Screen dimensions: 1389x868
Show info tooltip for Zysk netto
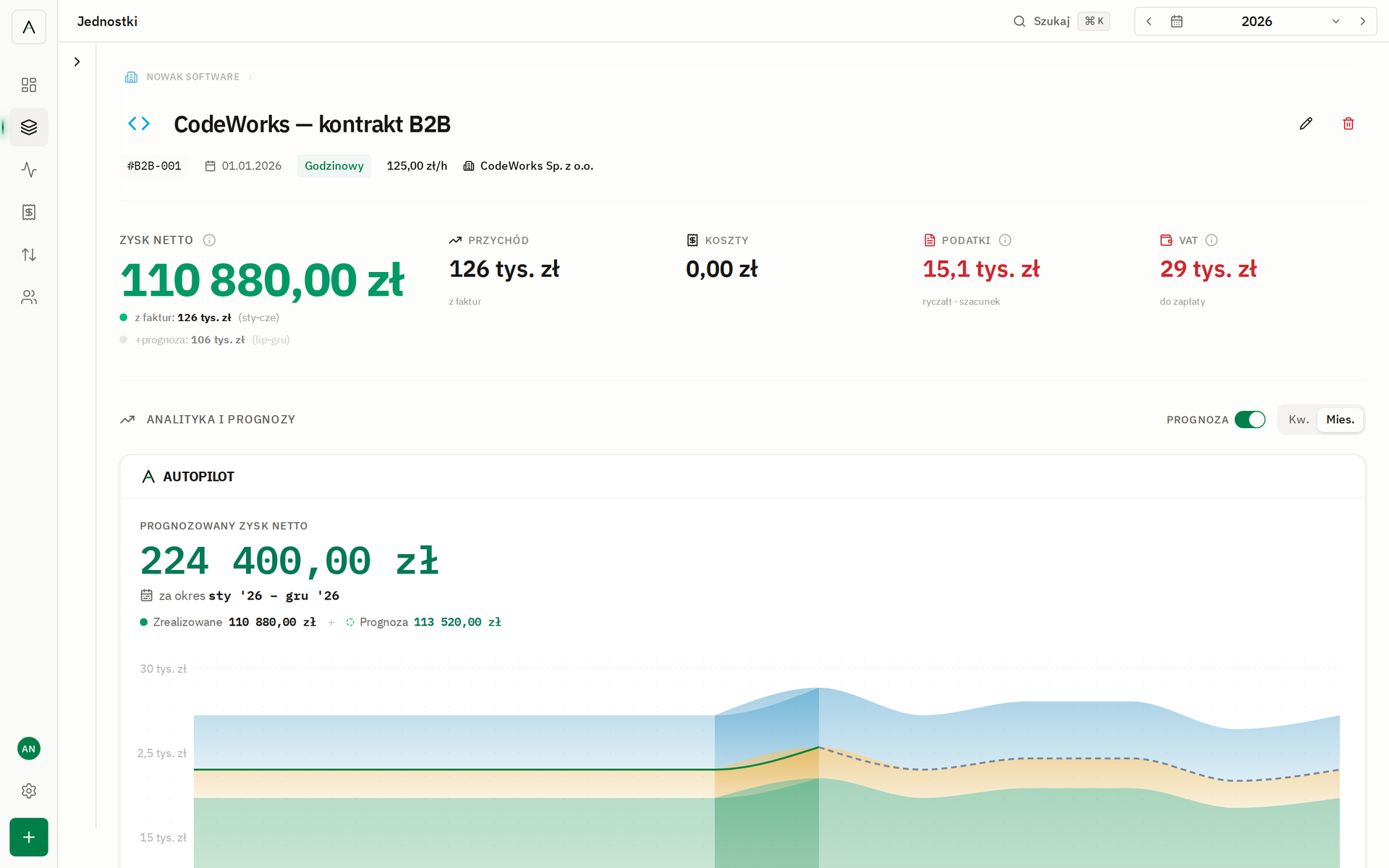(x=209, y=240)
